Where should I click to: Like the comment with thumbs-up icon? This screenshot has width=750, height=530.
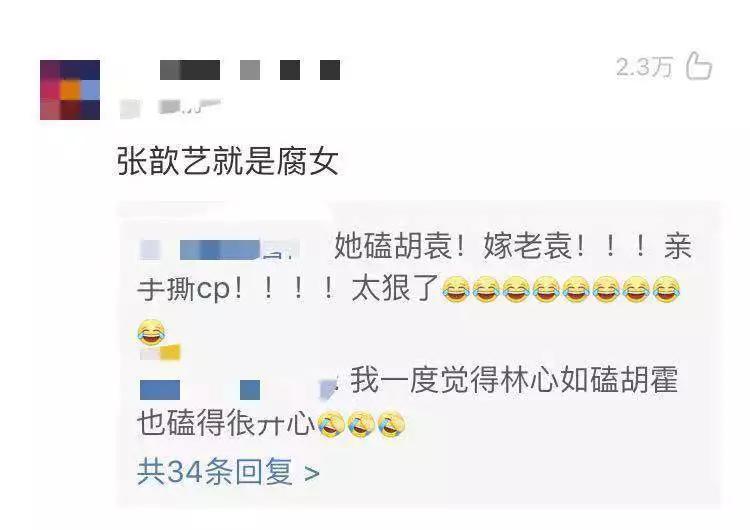(699, 66)
